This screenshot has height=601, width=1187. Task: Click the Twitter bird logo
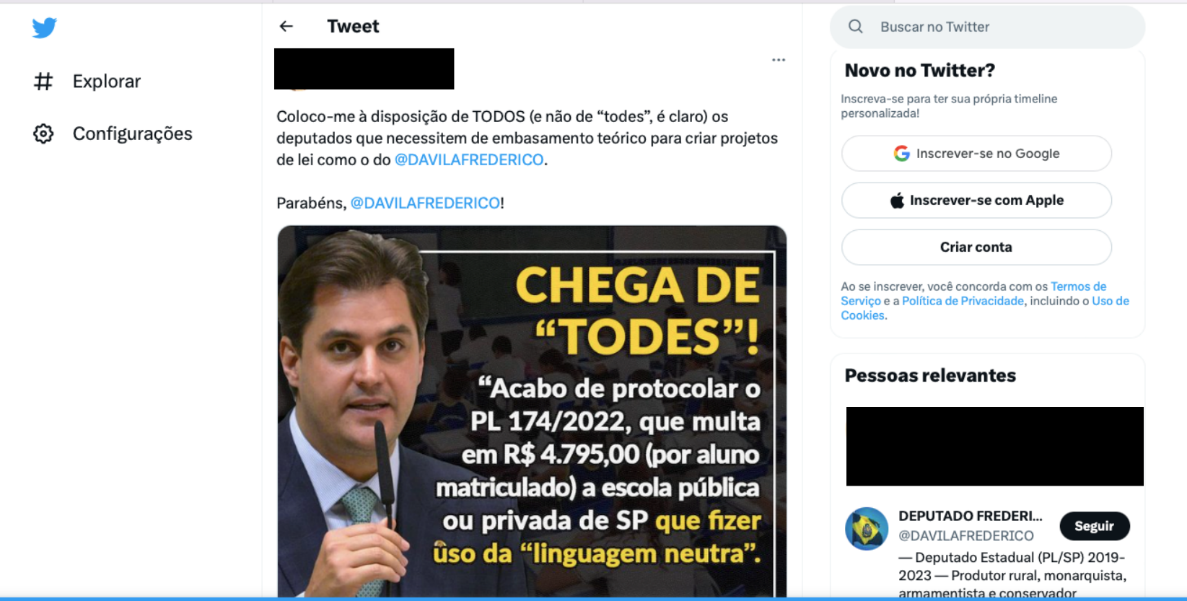pyautogui.click(x=44, y=28)
